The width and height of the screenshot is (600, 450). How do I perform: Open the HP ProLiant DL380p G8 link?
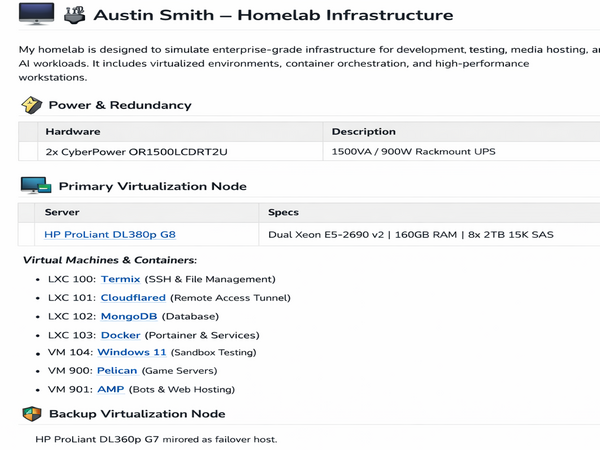(x=110, y=234)
